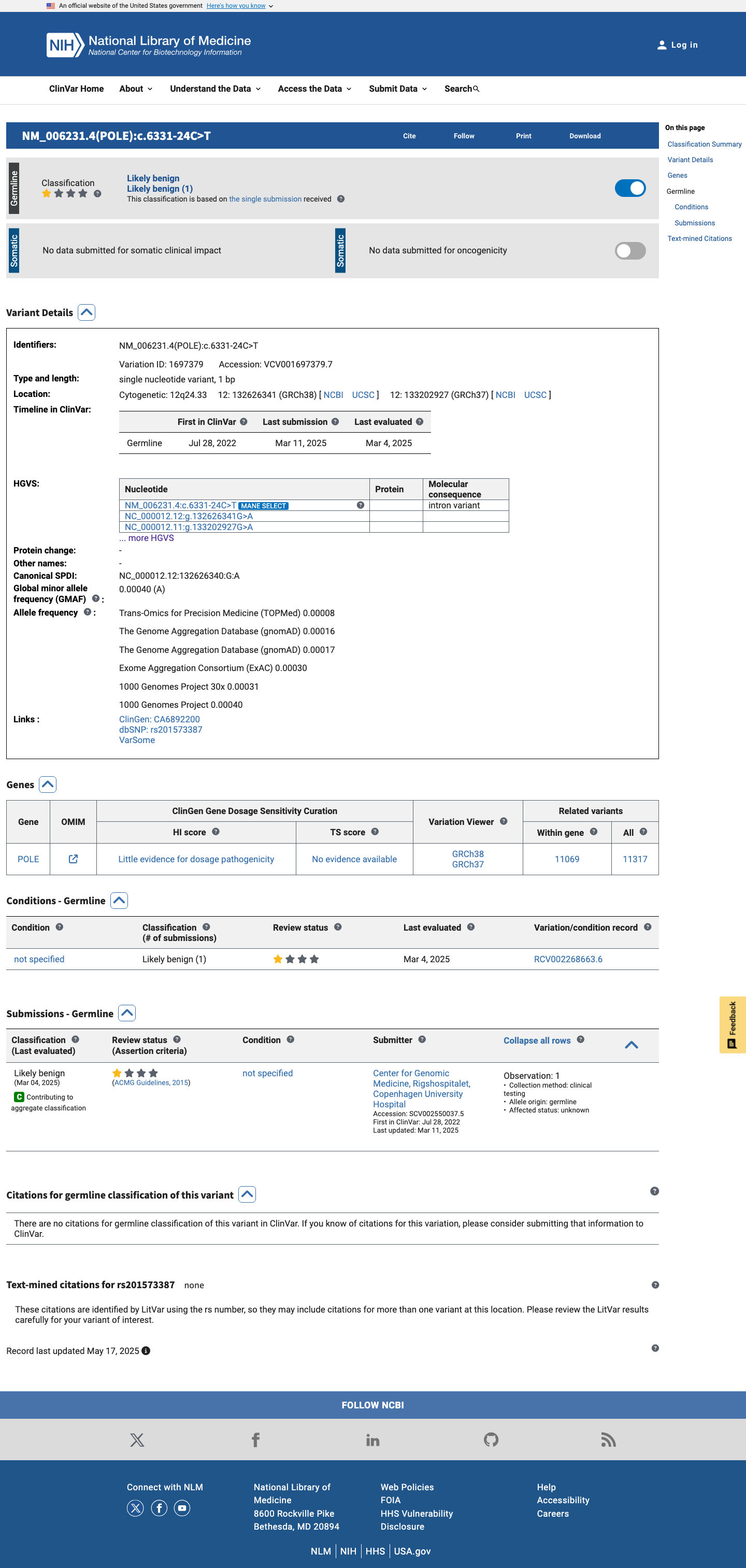Open 'Little evidence for dosage pathogenicity' link
The image size is (746, 1568).
pos(196,859)
